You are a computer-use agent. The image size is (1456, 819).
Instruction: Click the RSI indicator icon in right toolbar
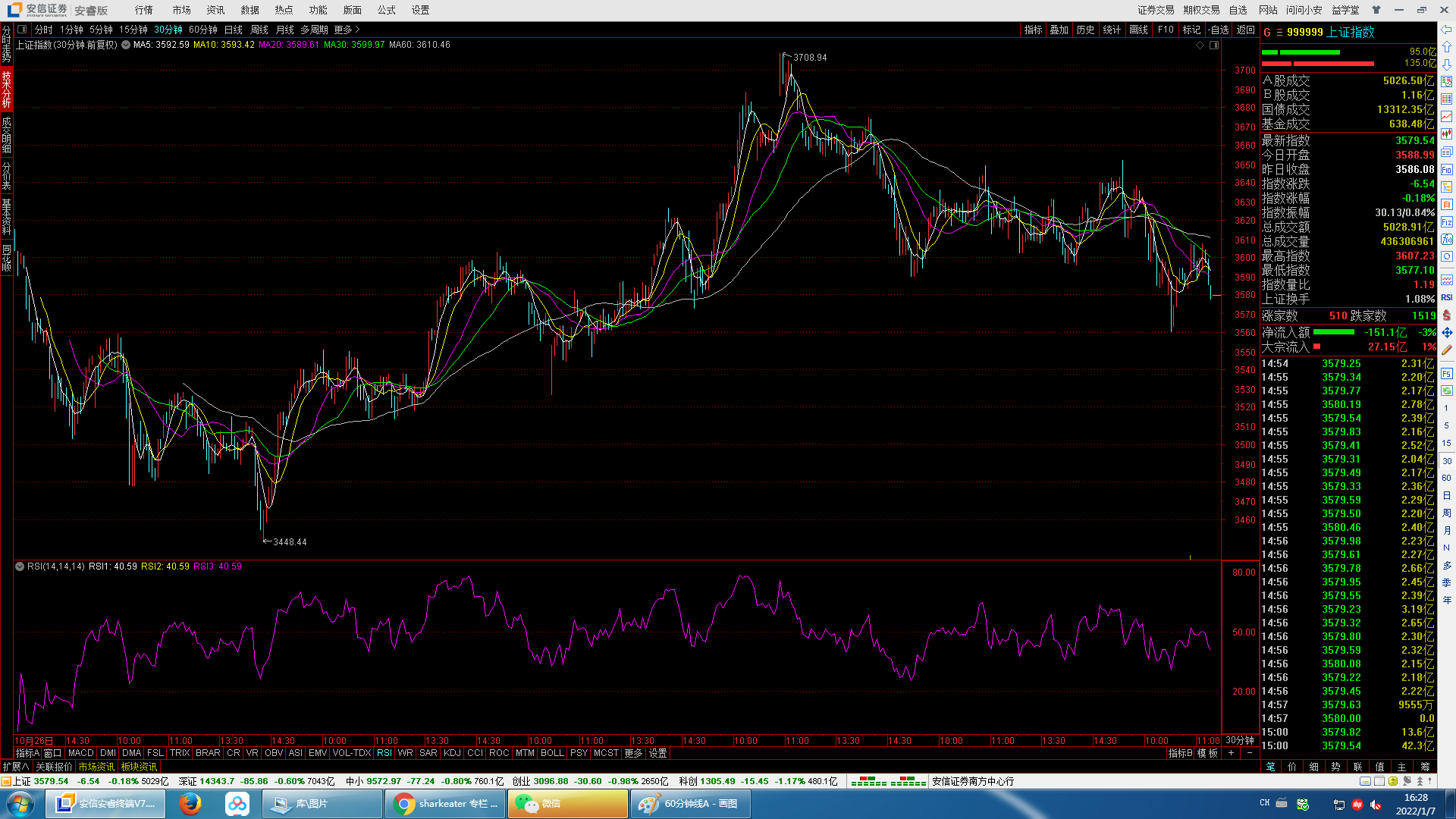coord(1447,297)
